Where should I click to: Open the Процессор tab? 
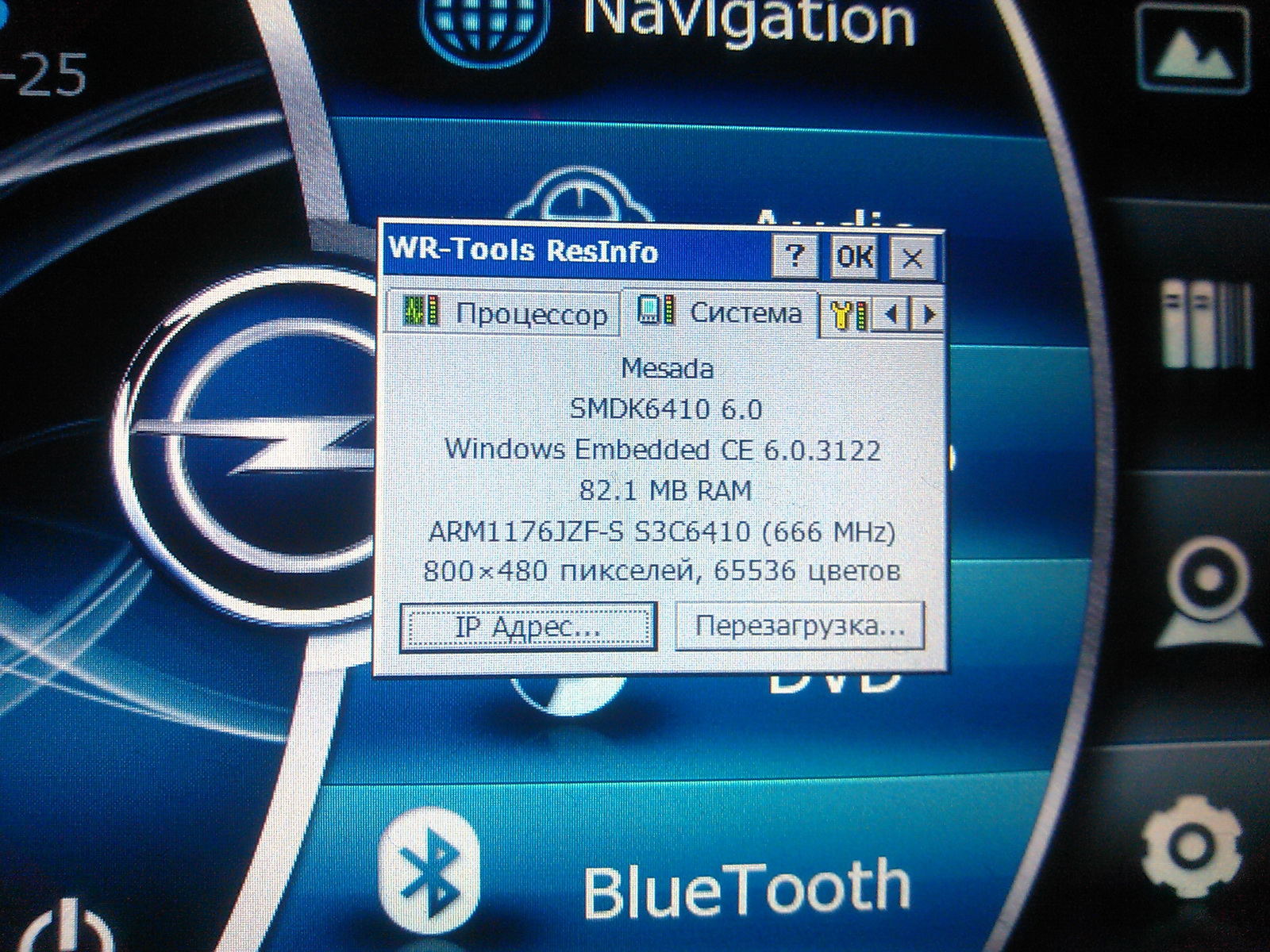[502, 313]
